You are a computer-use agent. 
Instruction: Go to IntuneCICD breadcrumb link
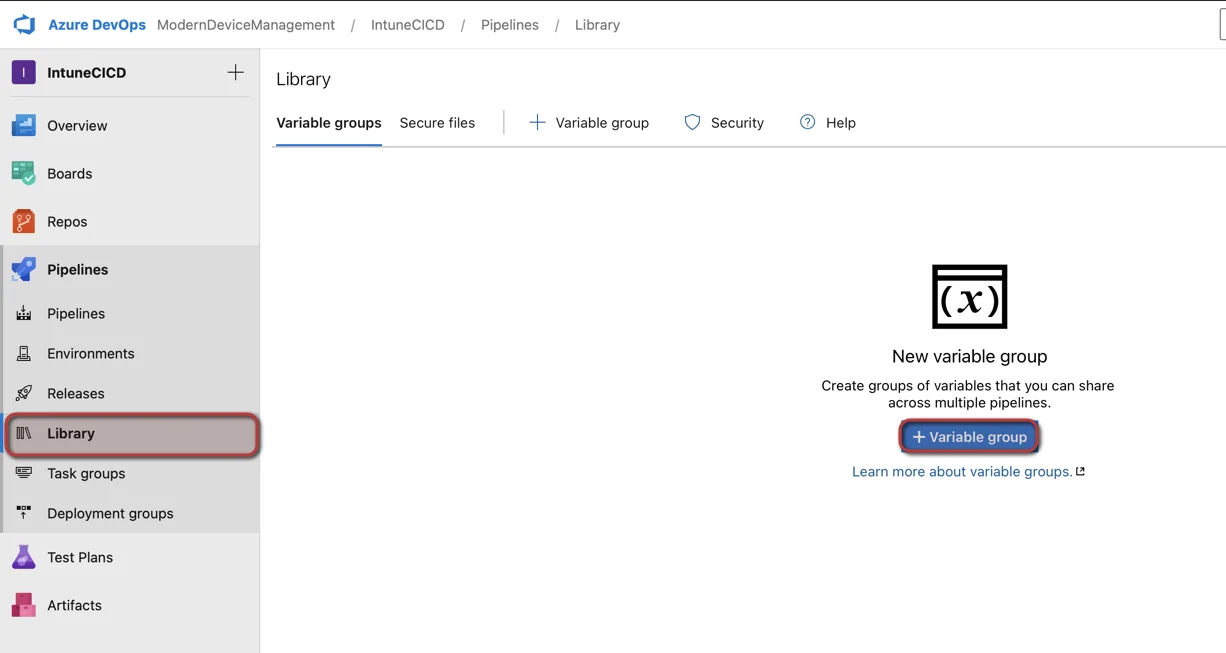tap(408, 25)
